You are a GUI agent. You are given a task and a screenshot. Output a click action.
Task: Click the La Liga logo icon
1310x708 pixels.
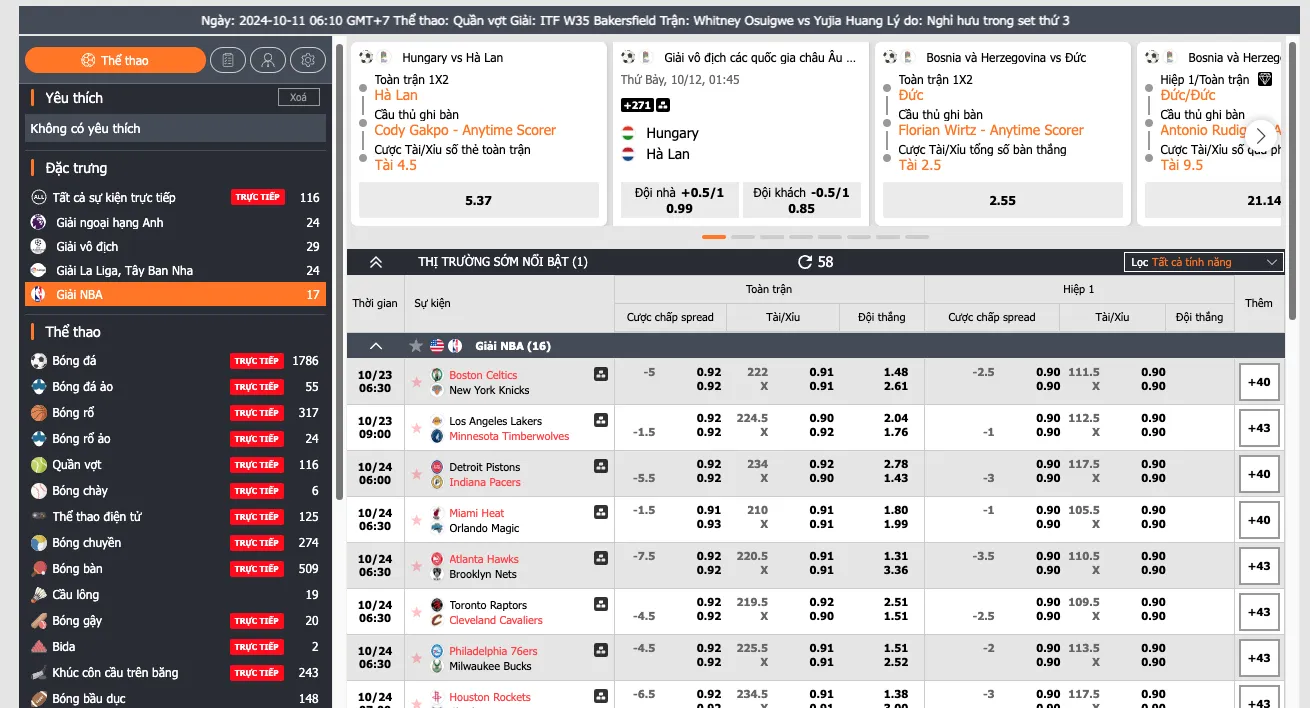[39, 270]
